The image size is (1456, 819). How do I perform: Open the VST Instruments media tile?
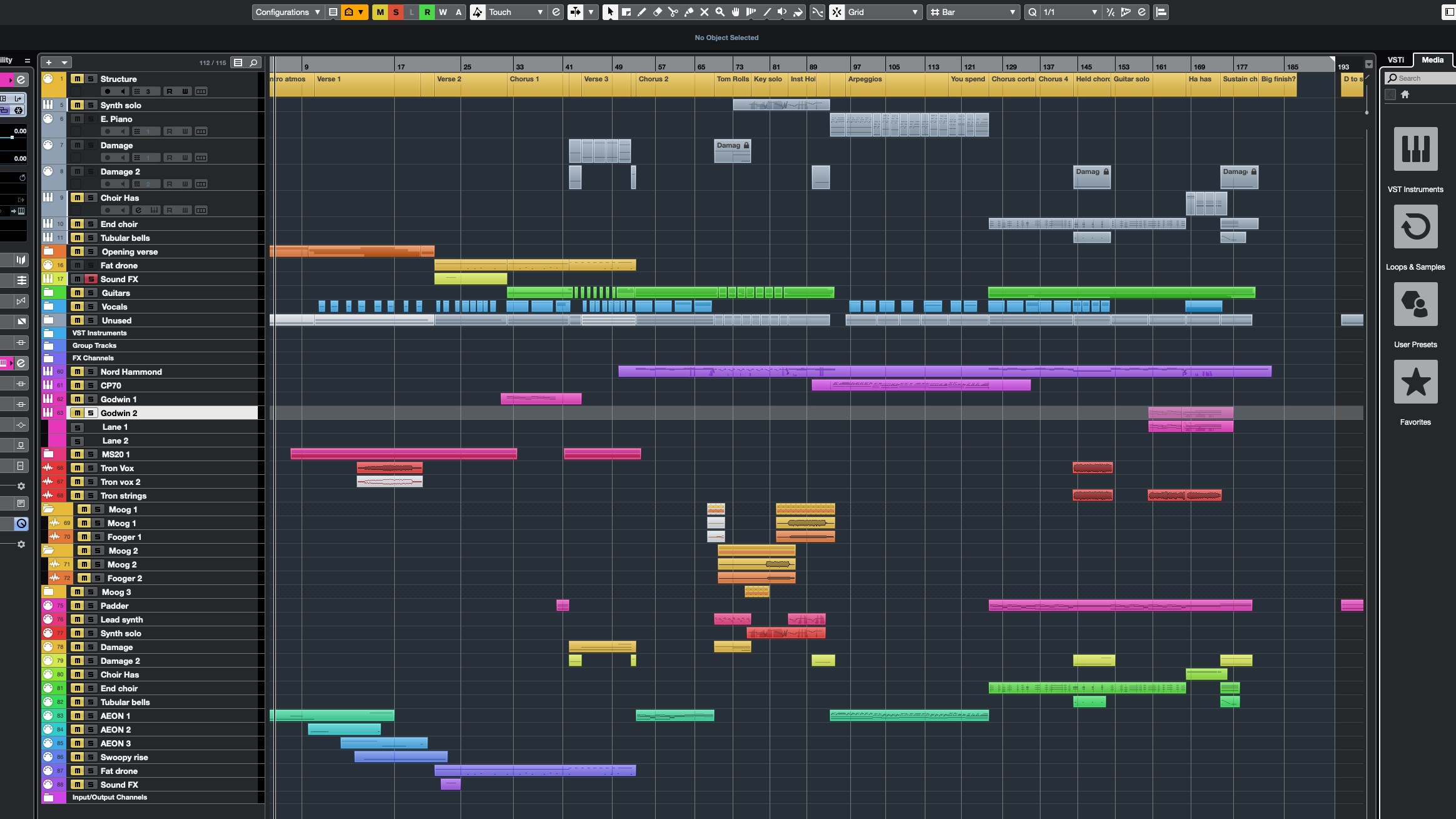(x=1415, y=149)
